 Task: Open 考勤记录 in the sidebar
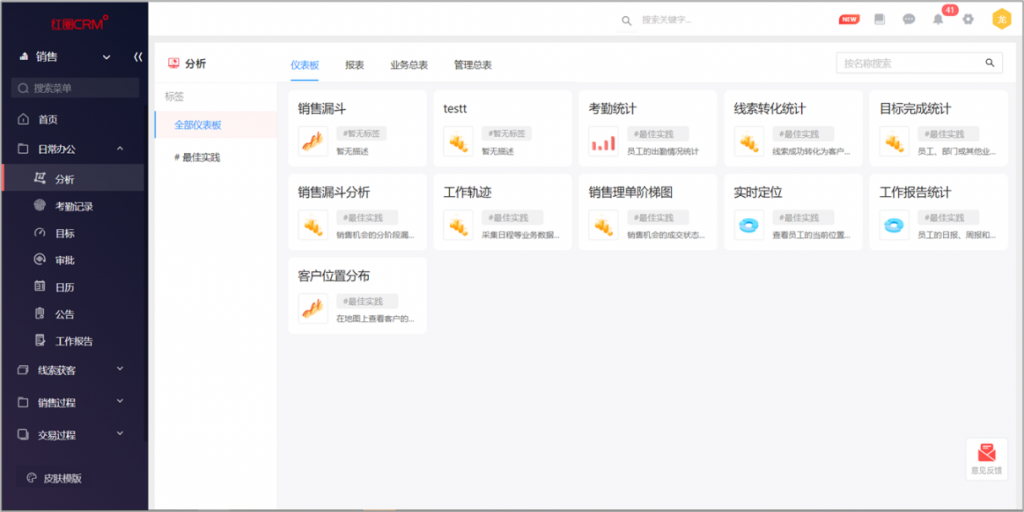74,206
